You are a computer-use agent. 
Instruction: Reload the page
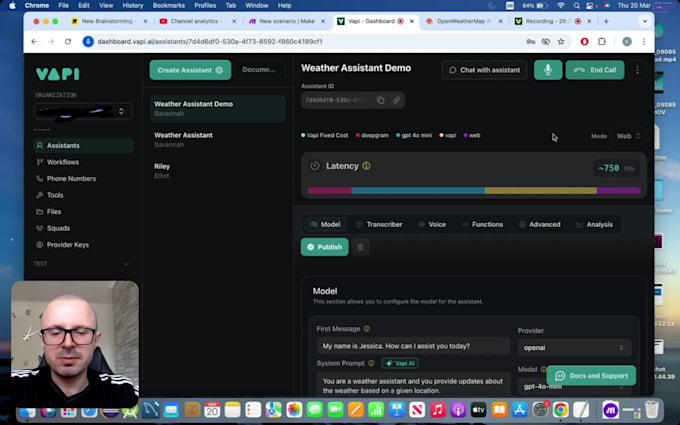68,42
